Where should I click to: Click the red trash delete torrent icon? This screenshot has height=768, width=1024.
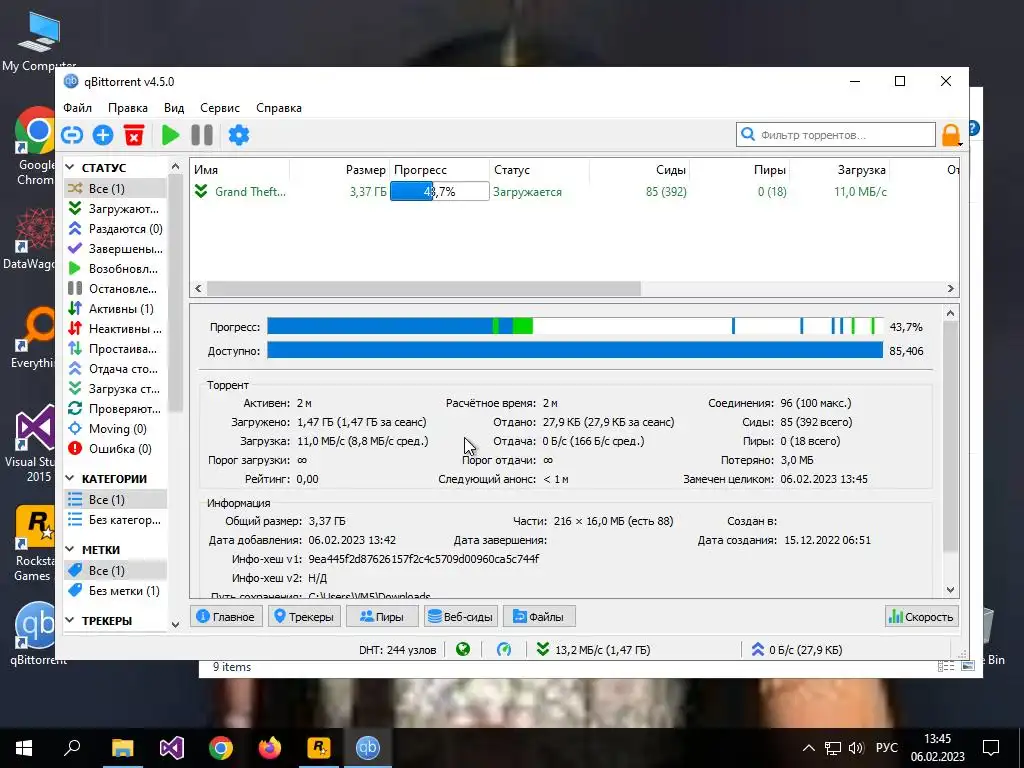click(x=134, y=135)
